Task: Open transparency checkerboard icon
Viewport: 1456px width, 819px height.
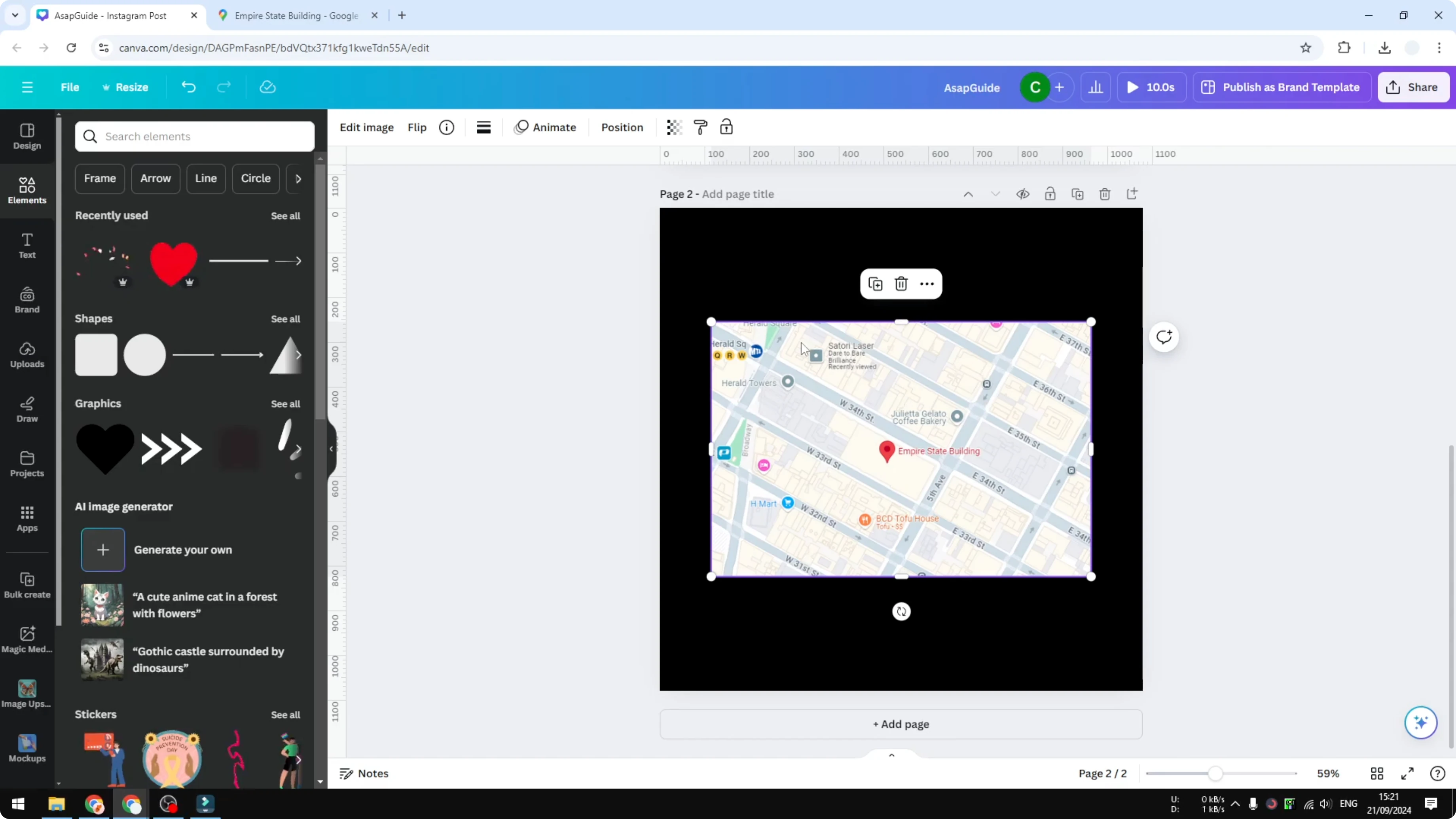Action: tap(674, 127)
